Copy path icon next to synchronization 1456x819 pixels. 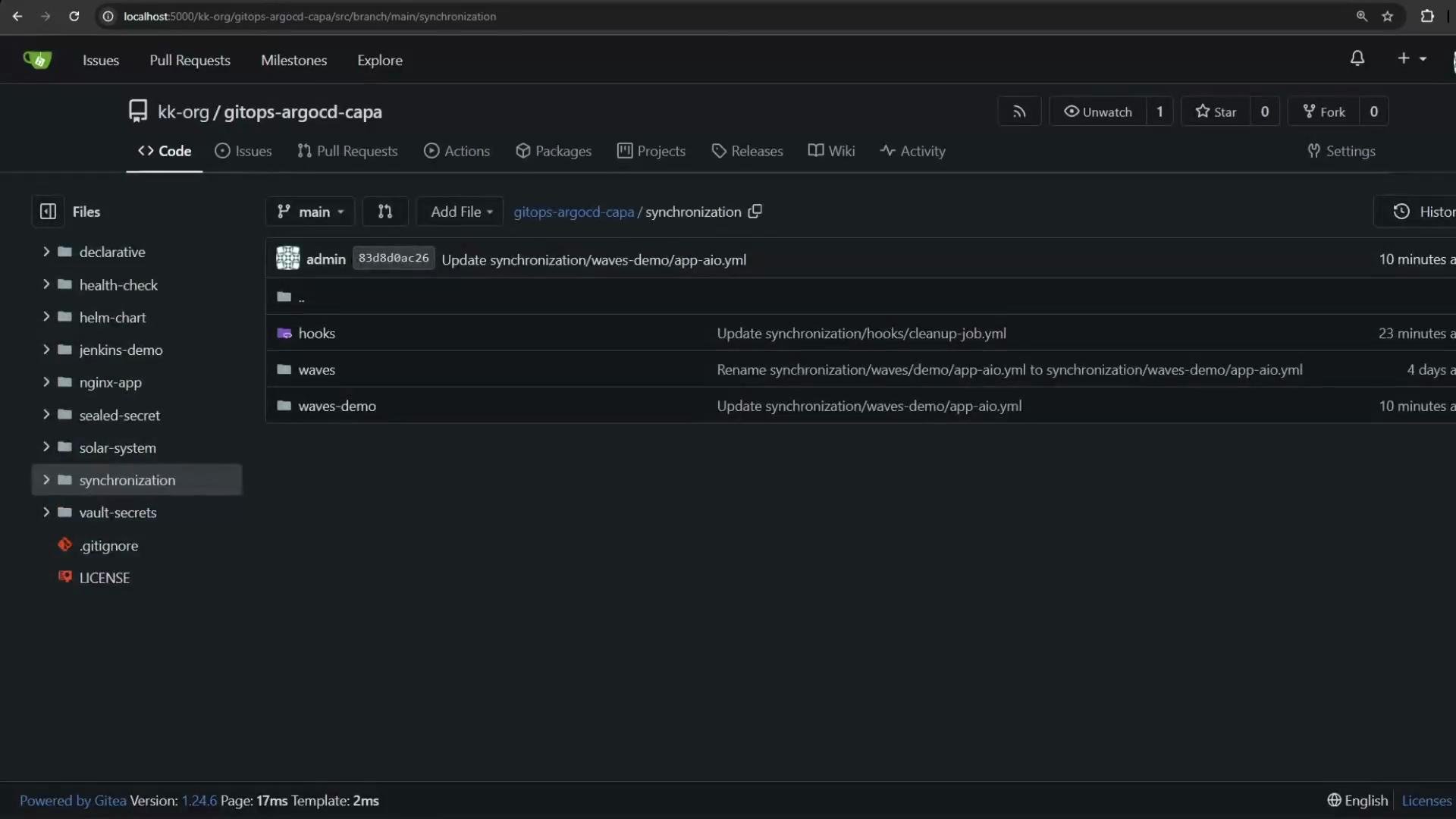click(x=755, y=212)
